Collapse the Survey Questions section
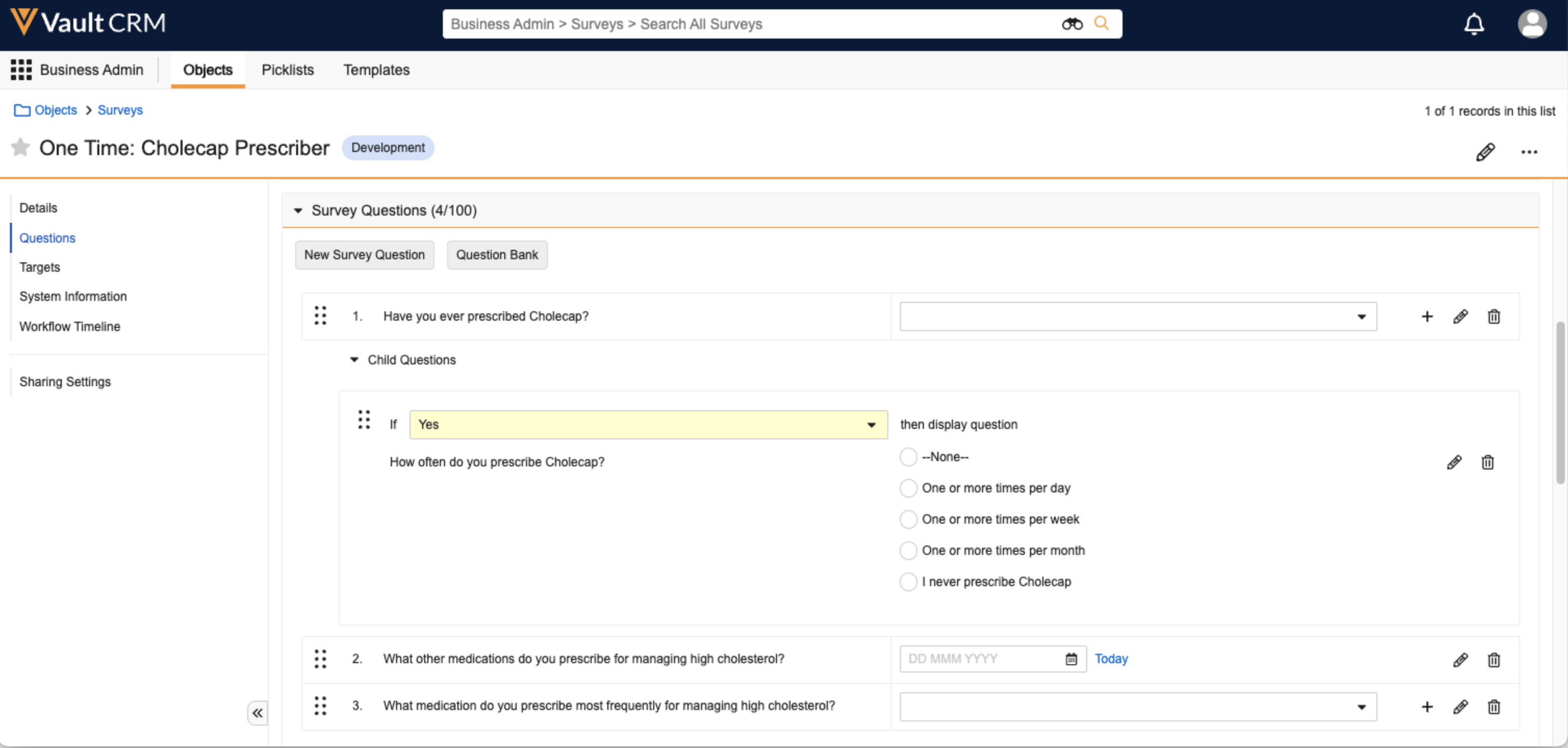1568x748 pixels. point(298,211)
